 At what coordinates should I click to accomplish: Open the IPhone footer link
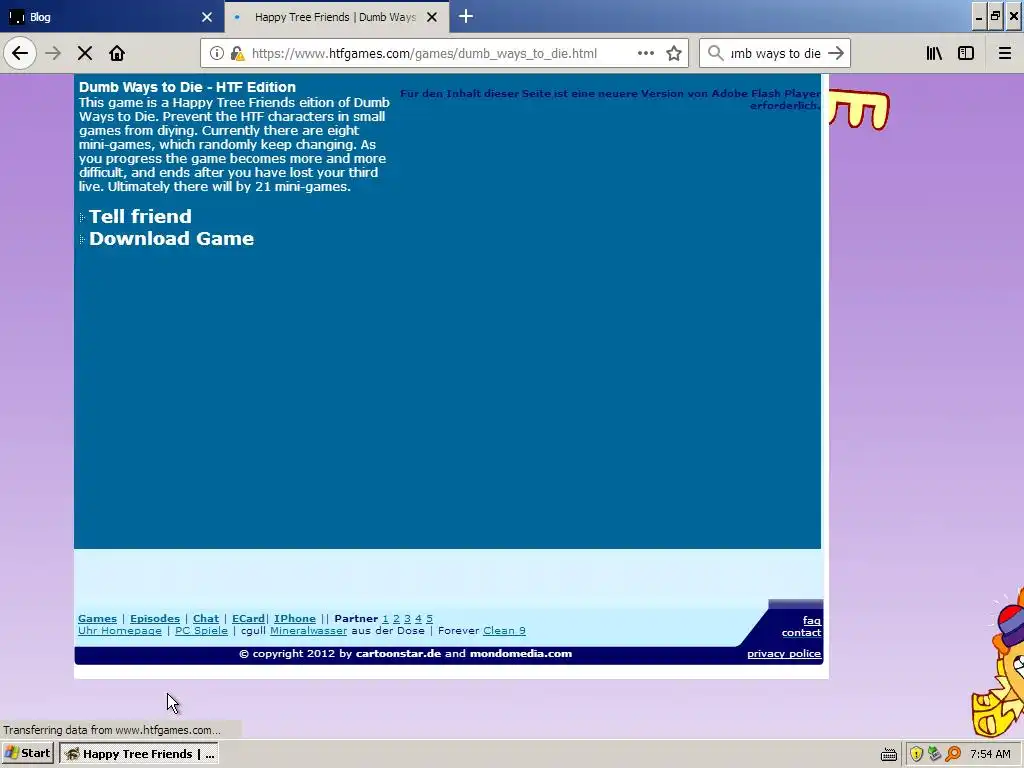pos(295,618)
